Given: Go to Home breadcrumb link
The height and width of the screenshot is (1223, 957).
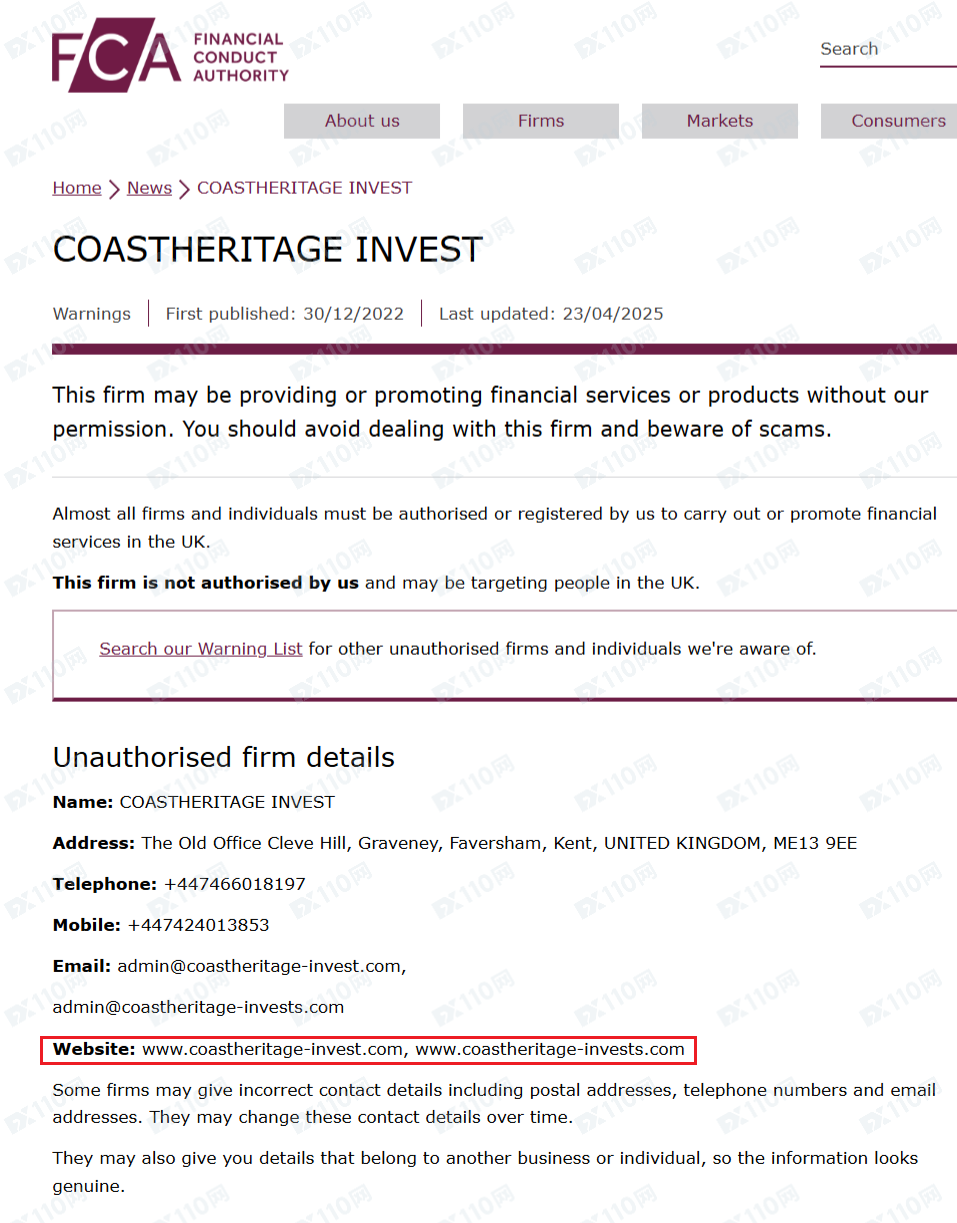Looking at the screenshot, I should coord(77,188).
